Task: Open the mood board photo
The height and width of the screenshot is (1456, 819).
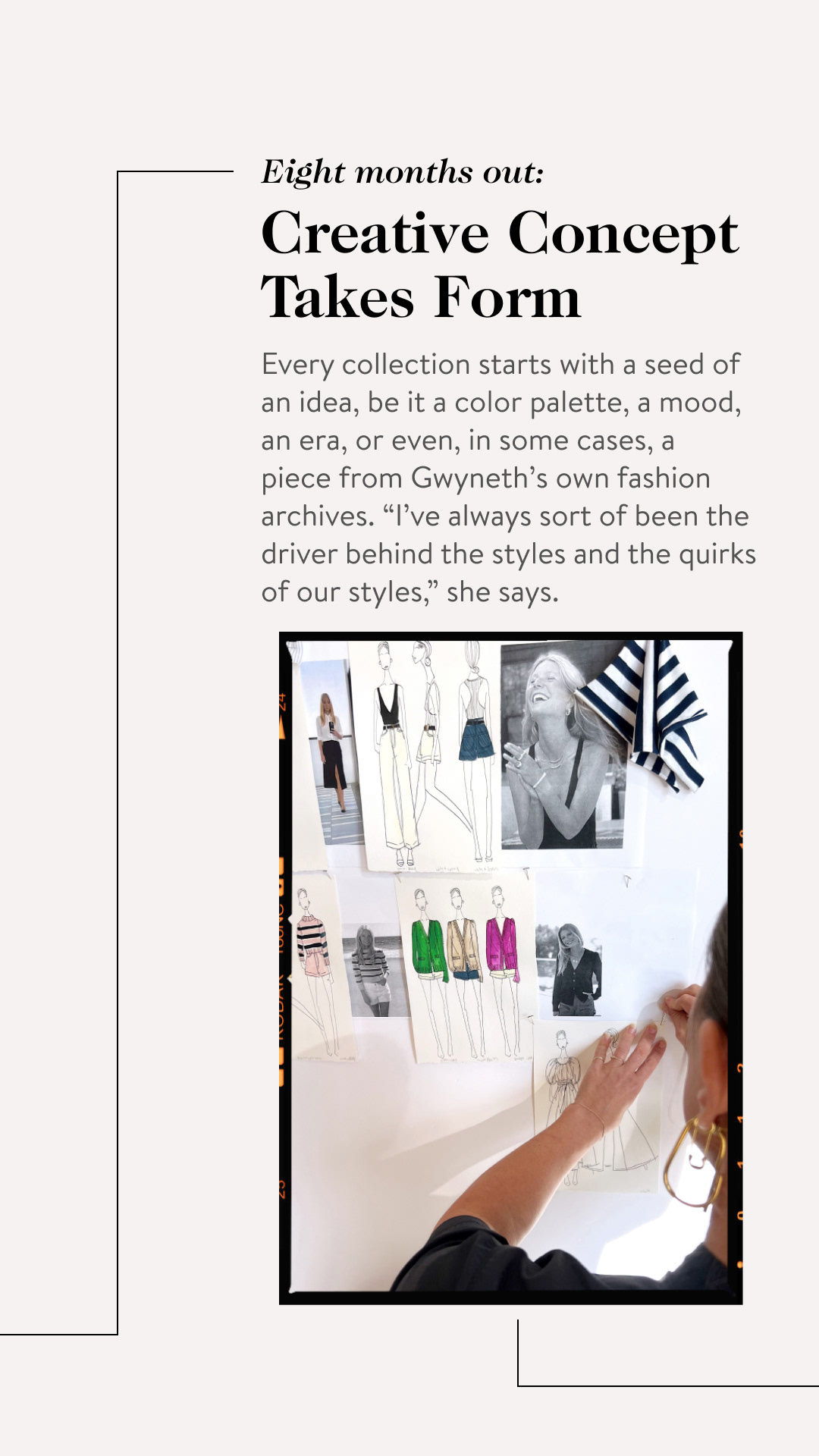Action: (510, 968)
